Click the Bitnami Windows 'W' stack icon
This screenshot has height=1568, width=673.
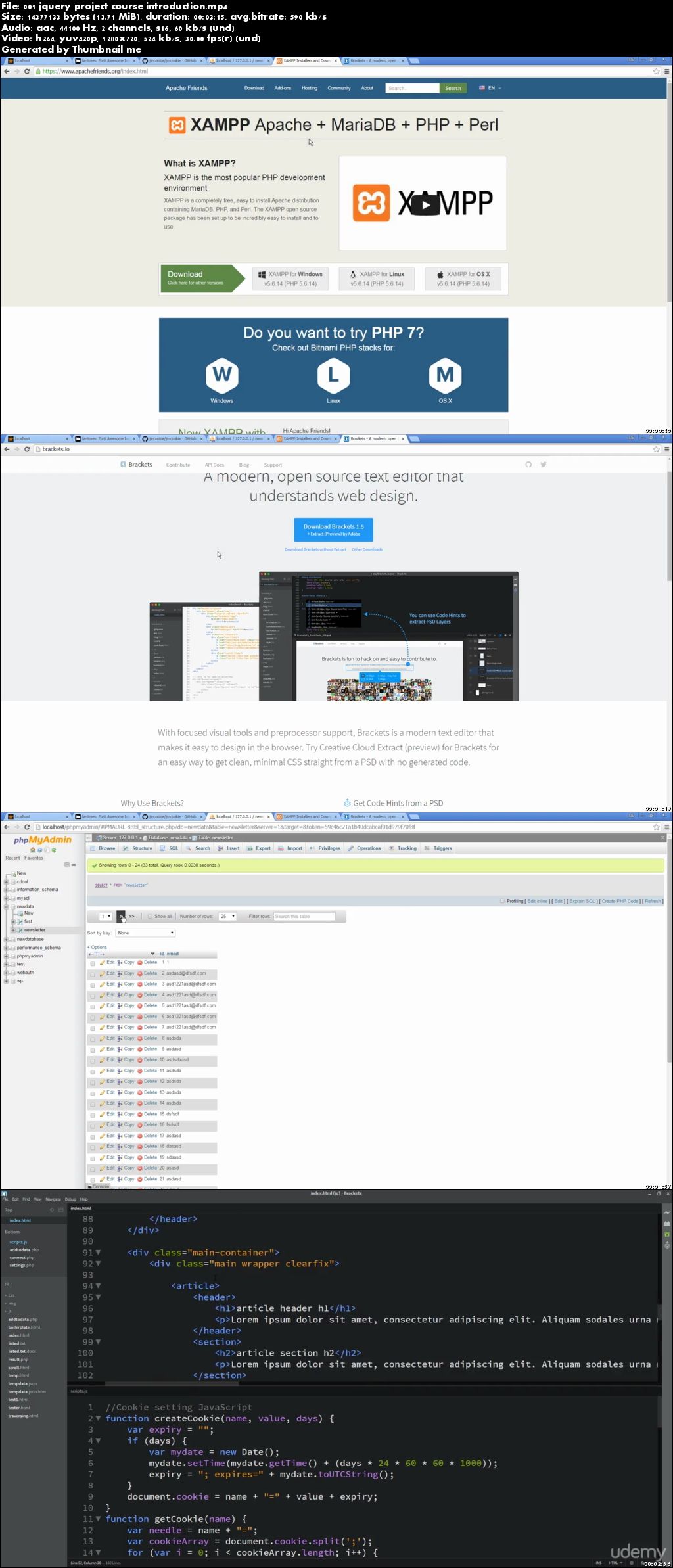coord(222,375)
